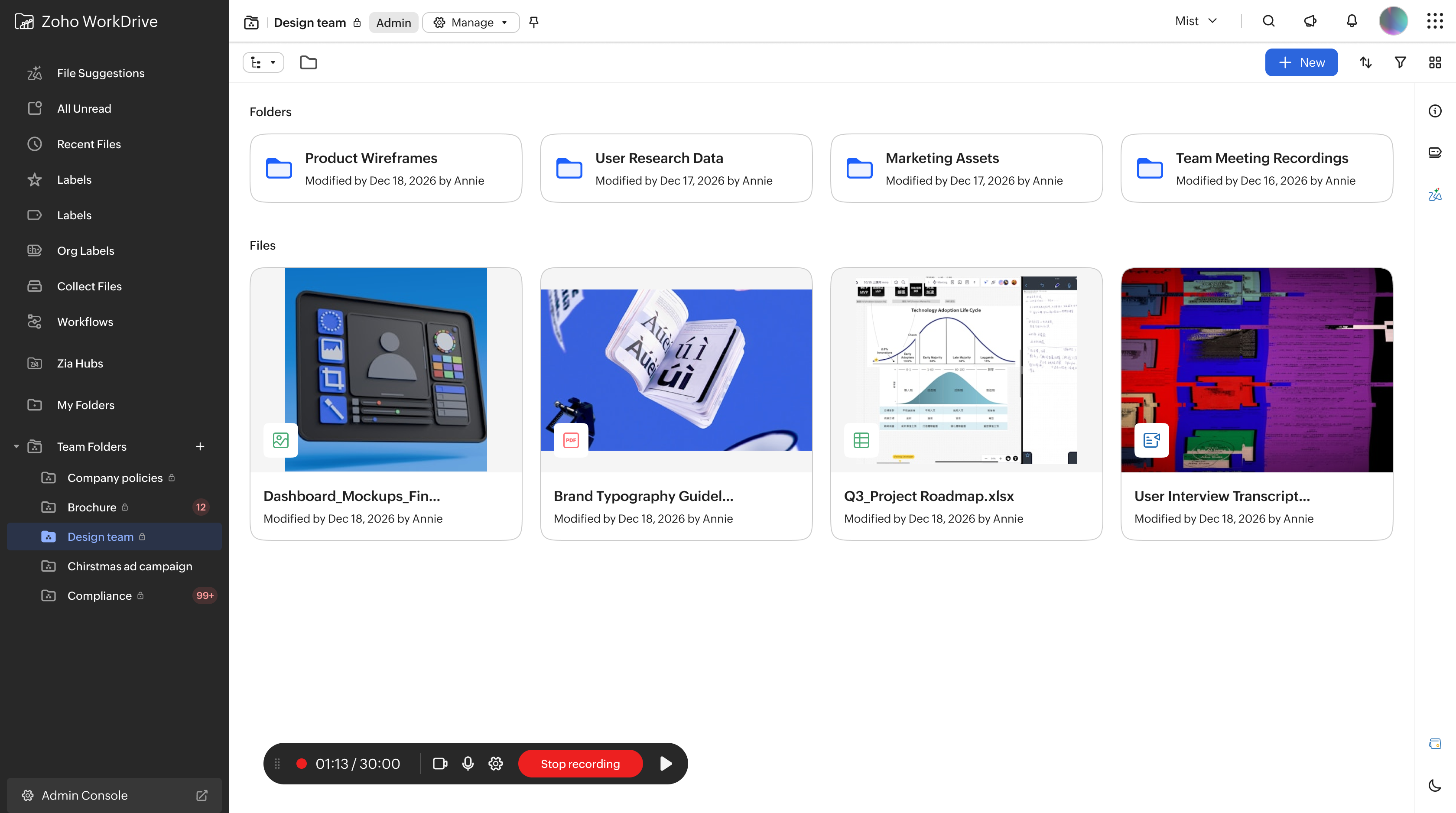Stop the screen recording
1456x813 pixels.
tap(581, 764)
